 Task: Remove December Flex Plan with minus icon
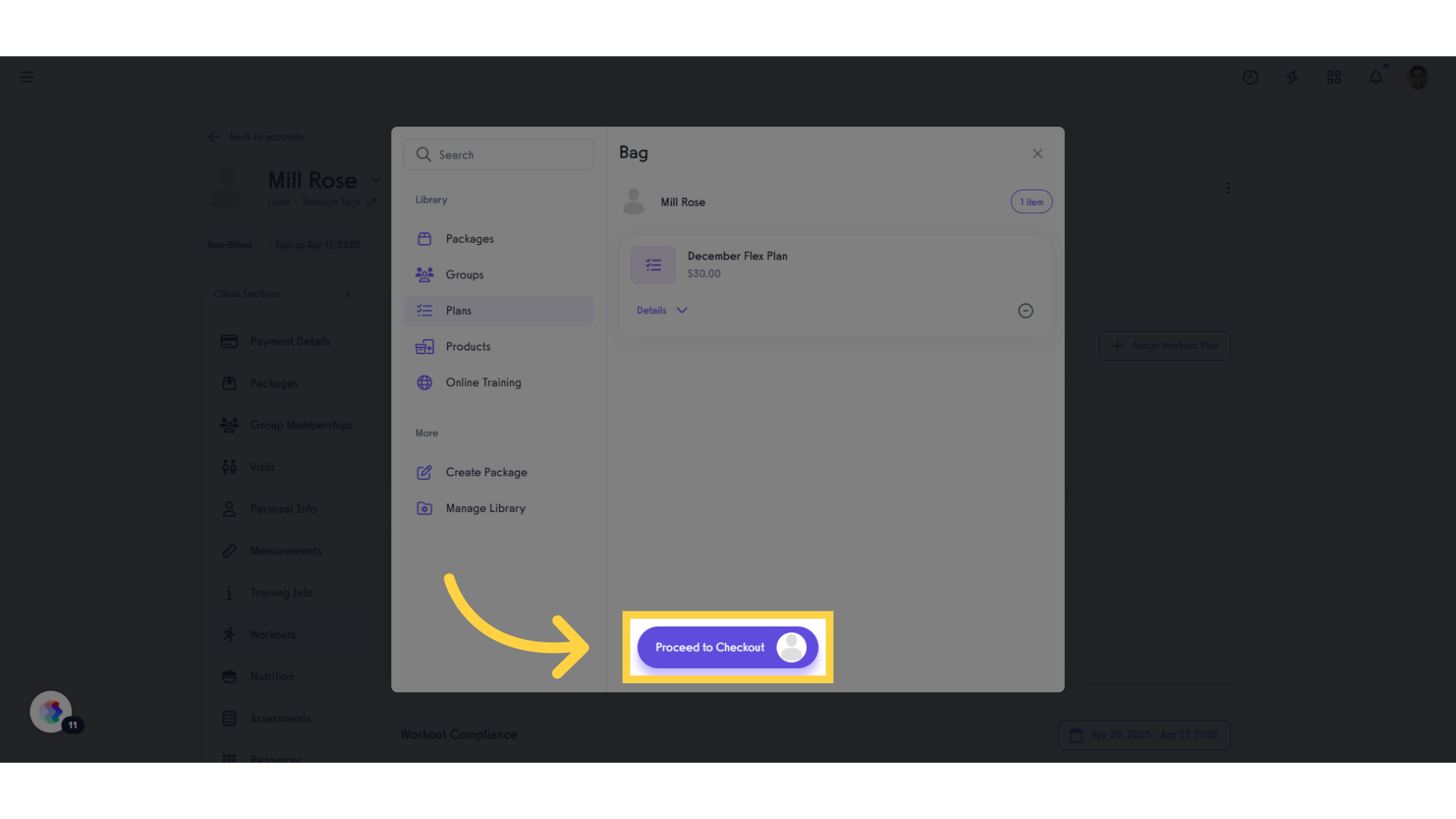(x=1025, y=311)
